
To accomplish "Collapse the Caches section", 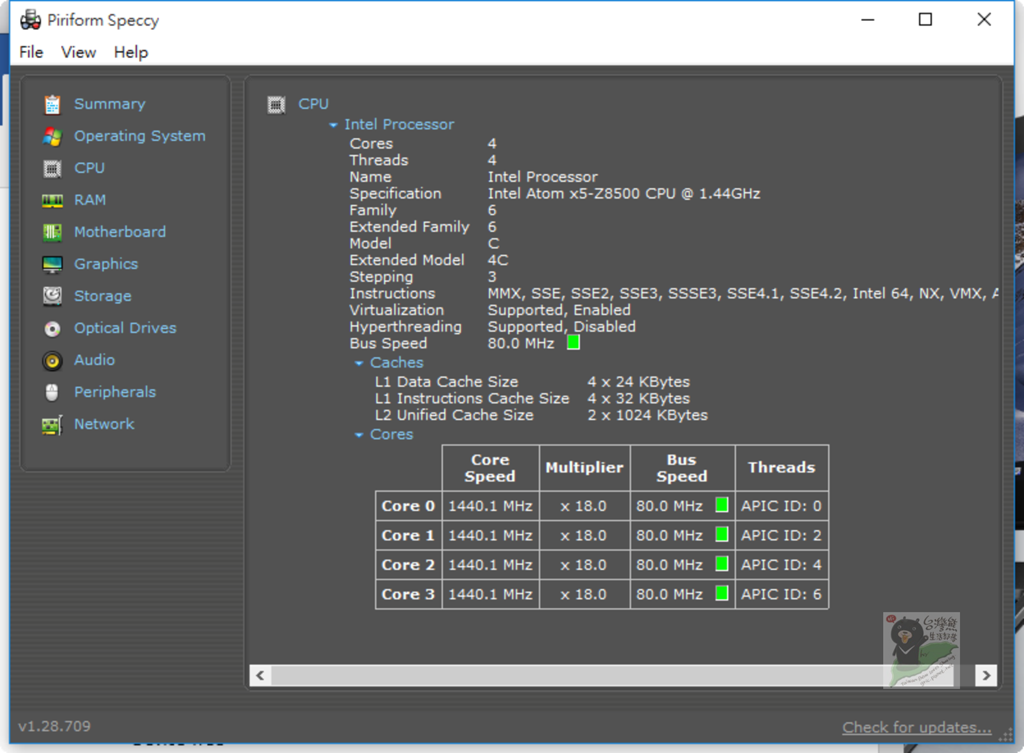I will [360, 363].
